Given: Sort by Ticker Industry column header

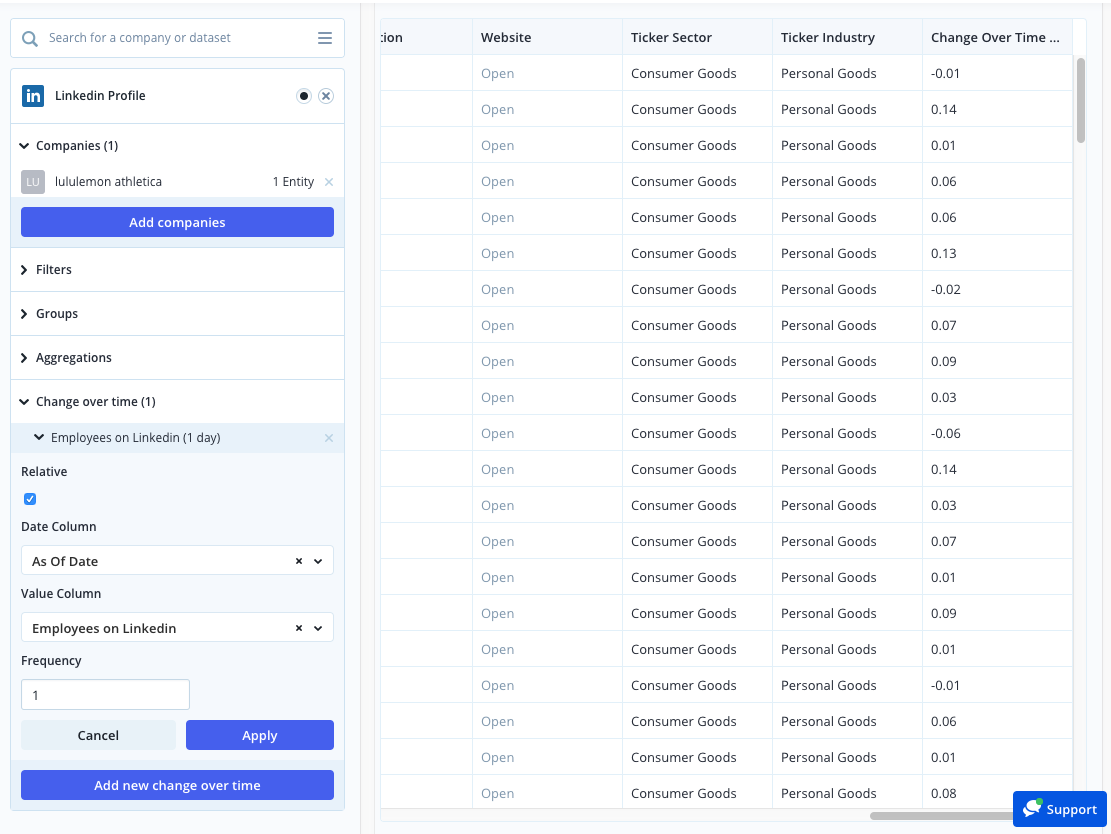Looking at the screenshot, I should click(847, 38).
